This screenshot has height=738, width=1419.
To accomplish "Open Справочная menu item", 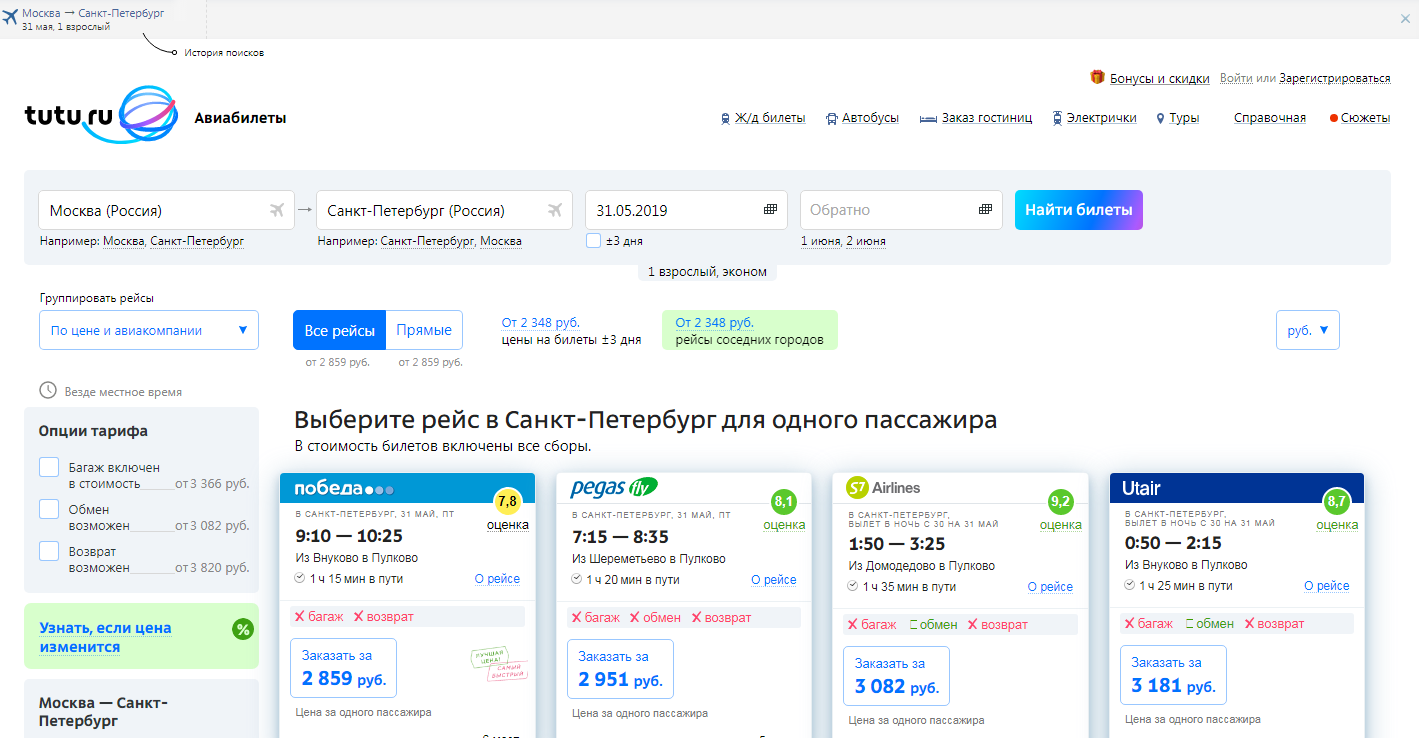I will [1270, 118].
